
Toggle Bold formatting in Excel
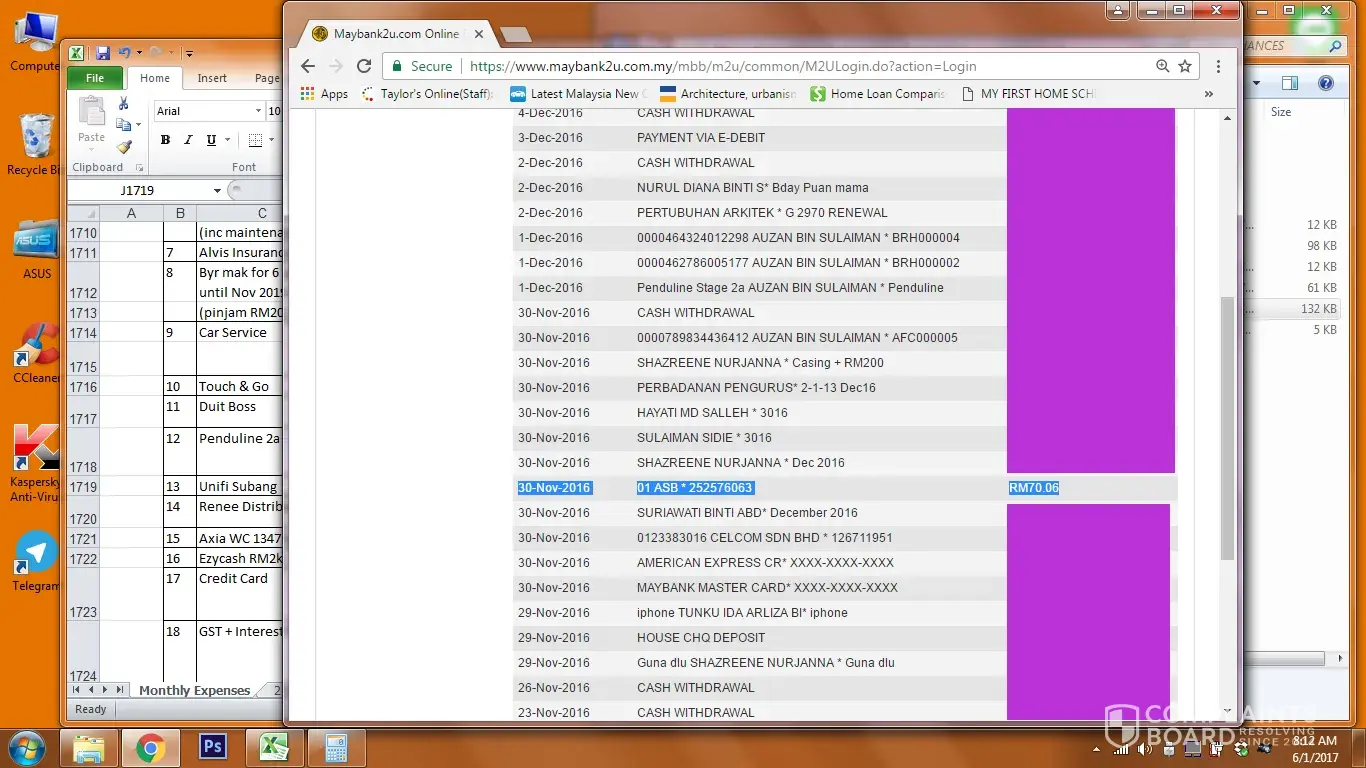[x=166, y=140]
